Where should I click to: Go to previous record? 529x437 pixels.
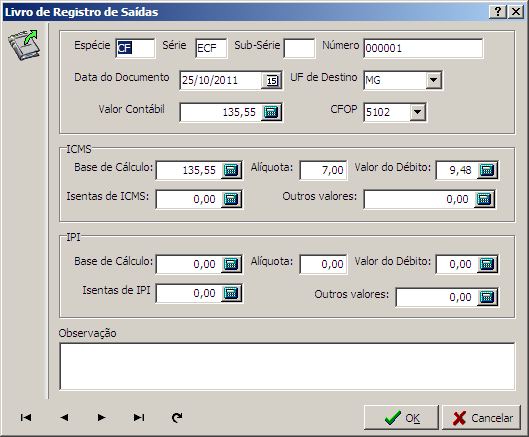tap(64, 417)
